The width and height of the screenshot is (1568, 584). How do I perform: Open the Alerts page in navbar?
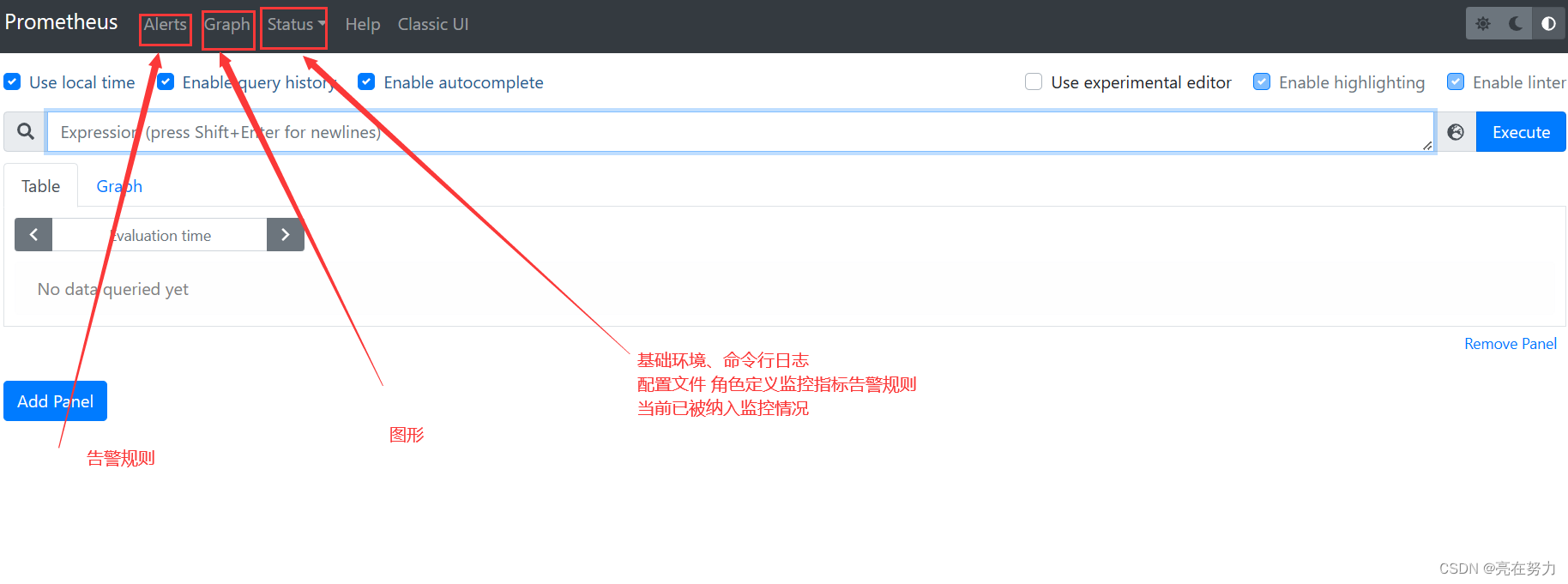165,24
